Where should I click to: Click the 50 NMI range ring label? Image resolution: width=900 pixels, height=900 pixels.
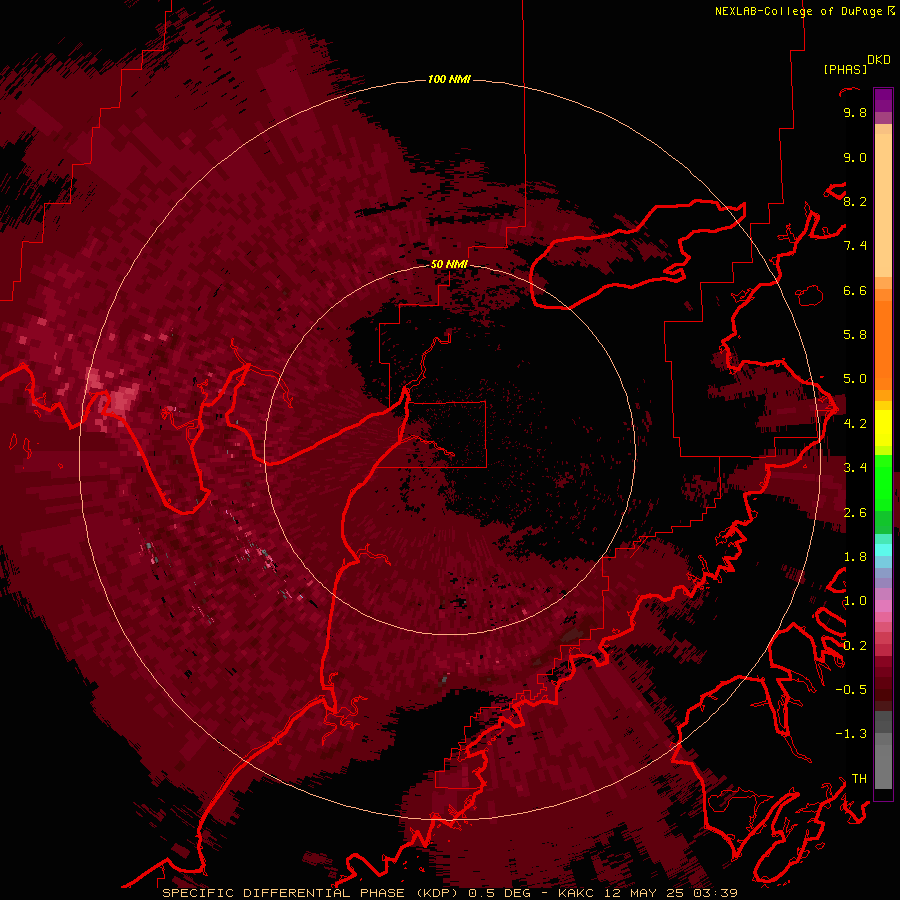click(x=449, y=264)
